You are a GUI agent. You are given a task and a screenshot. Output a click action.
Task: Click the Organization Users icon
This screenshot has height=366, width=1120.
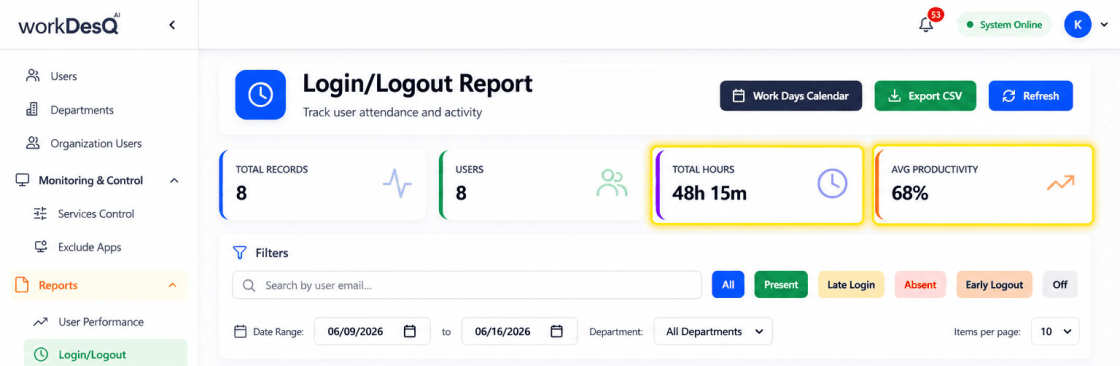pyautogui.click(x=32, y=143)
